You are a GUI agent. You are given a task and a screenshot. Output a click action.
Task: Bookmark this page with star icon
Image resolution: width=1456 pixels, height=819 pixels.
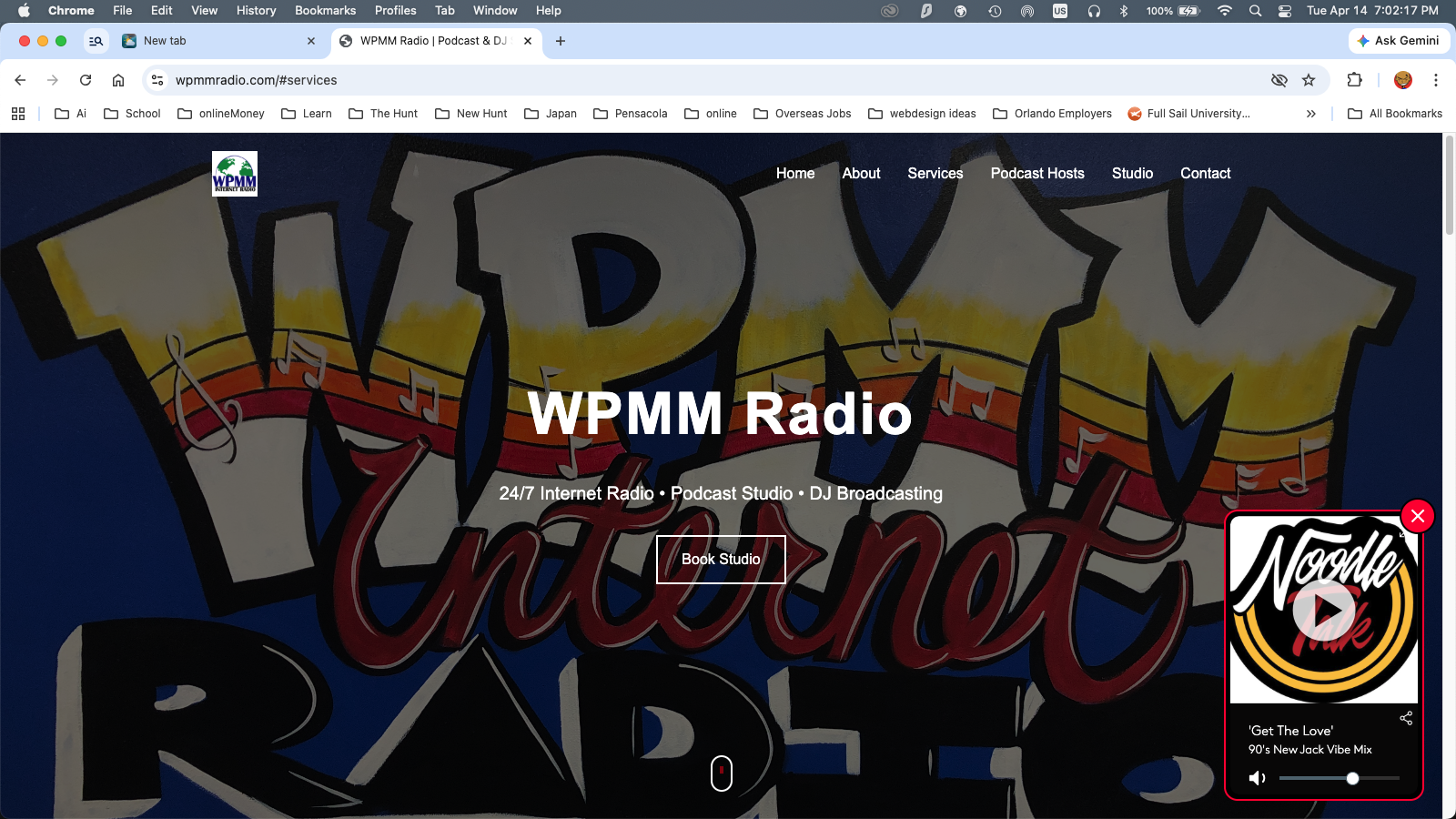tap(1309, 80)
